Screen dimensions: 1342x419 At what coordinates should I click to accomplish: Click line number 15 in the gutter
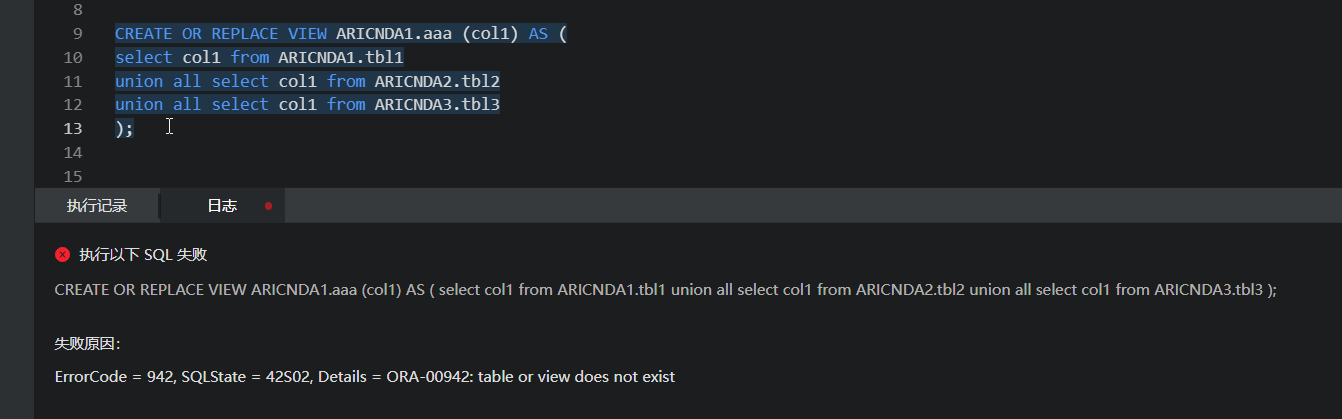coord(72,177)
